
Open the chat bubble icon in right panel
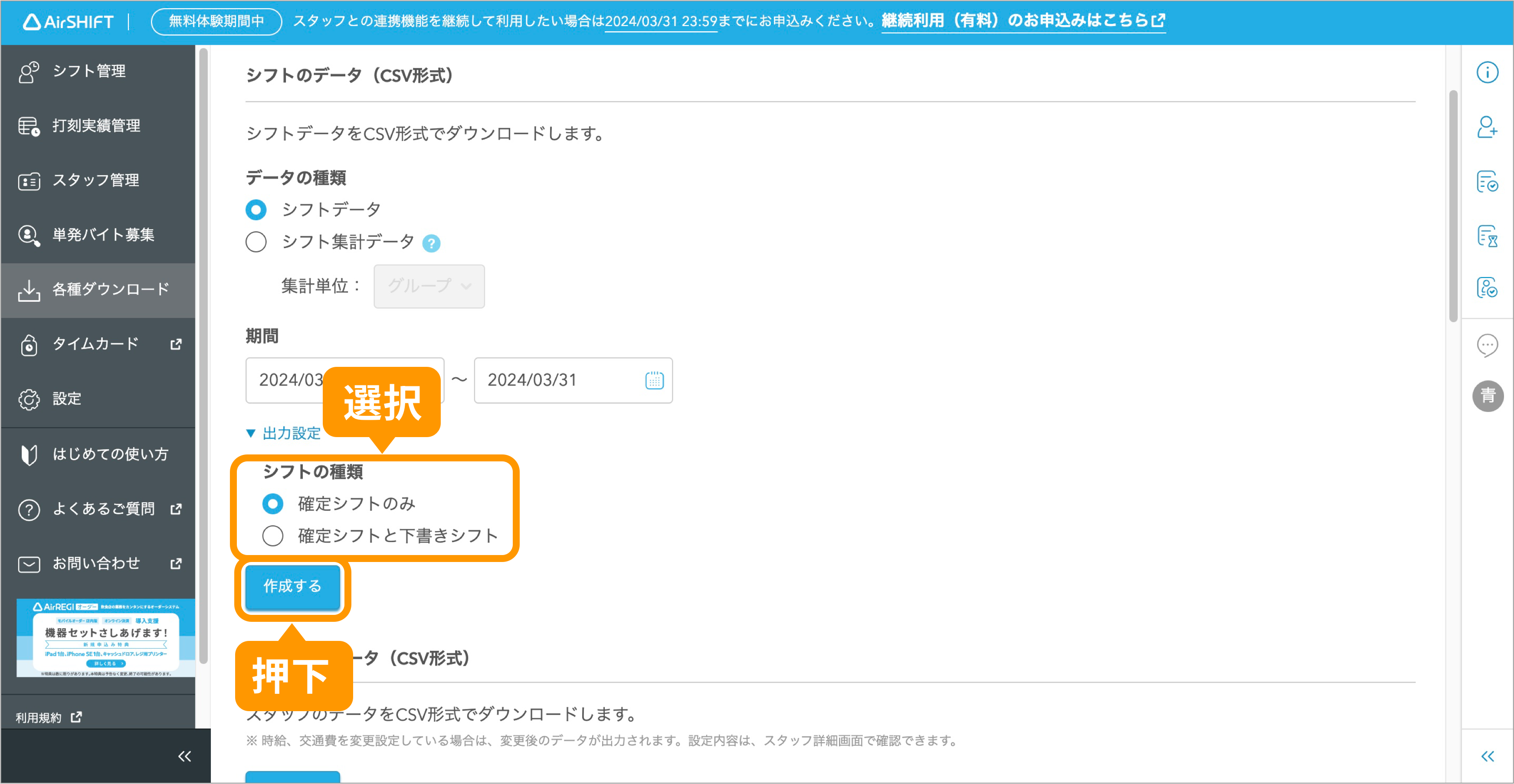click(1488, 345)
